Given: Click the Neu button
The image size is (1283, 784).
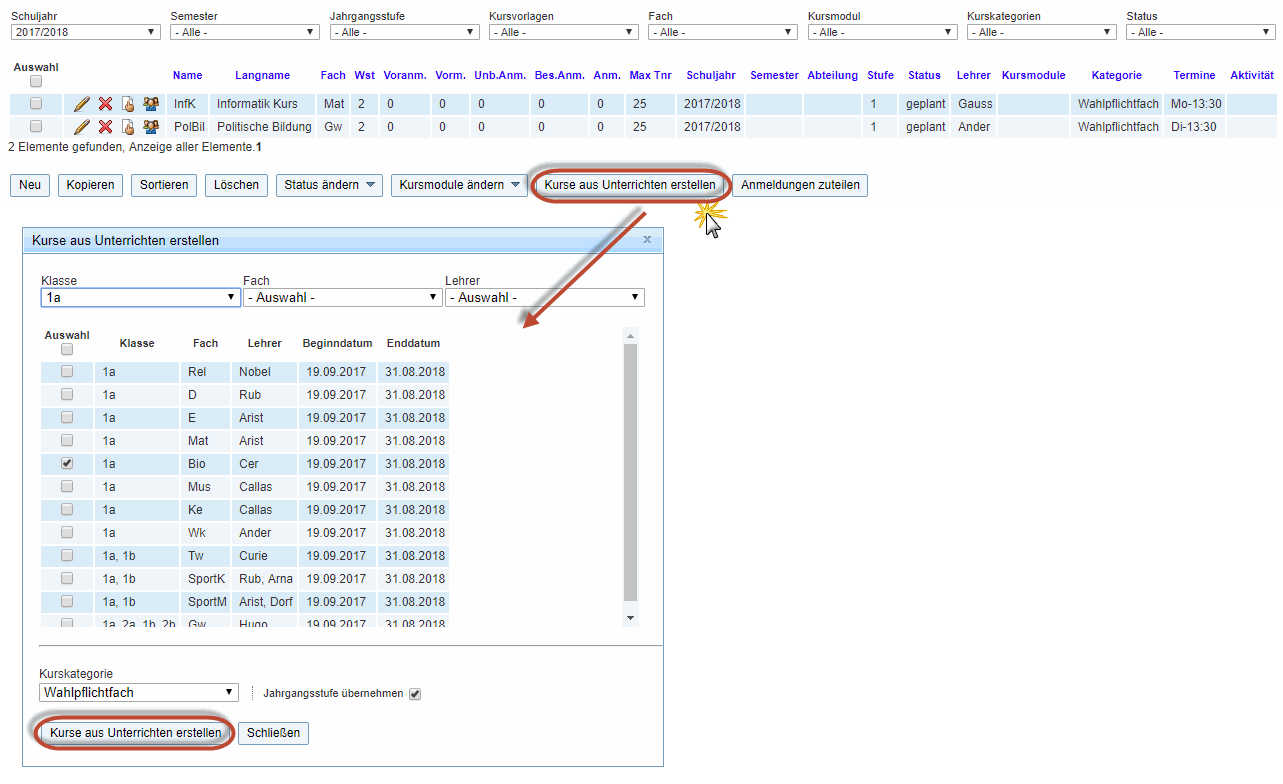Looking at the screenshot, I should click(x=30, y=185).
